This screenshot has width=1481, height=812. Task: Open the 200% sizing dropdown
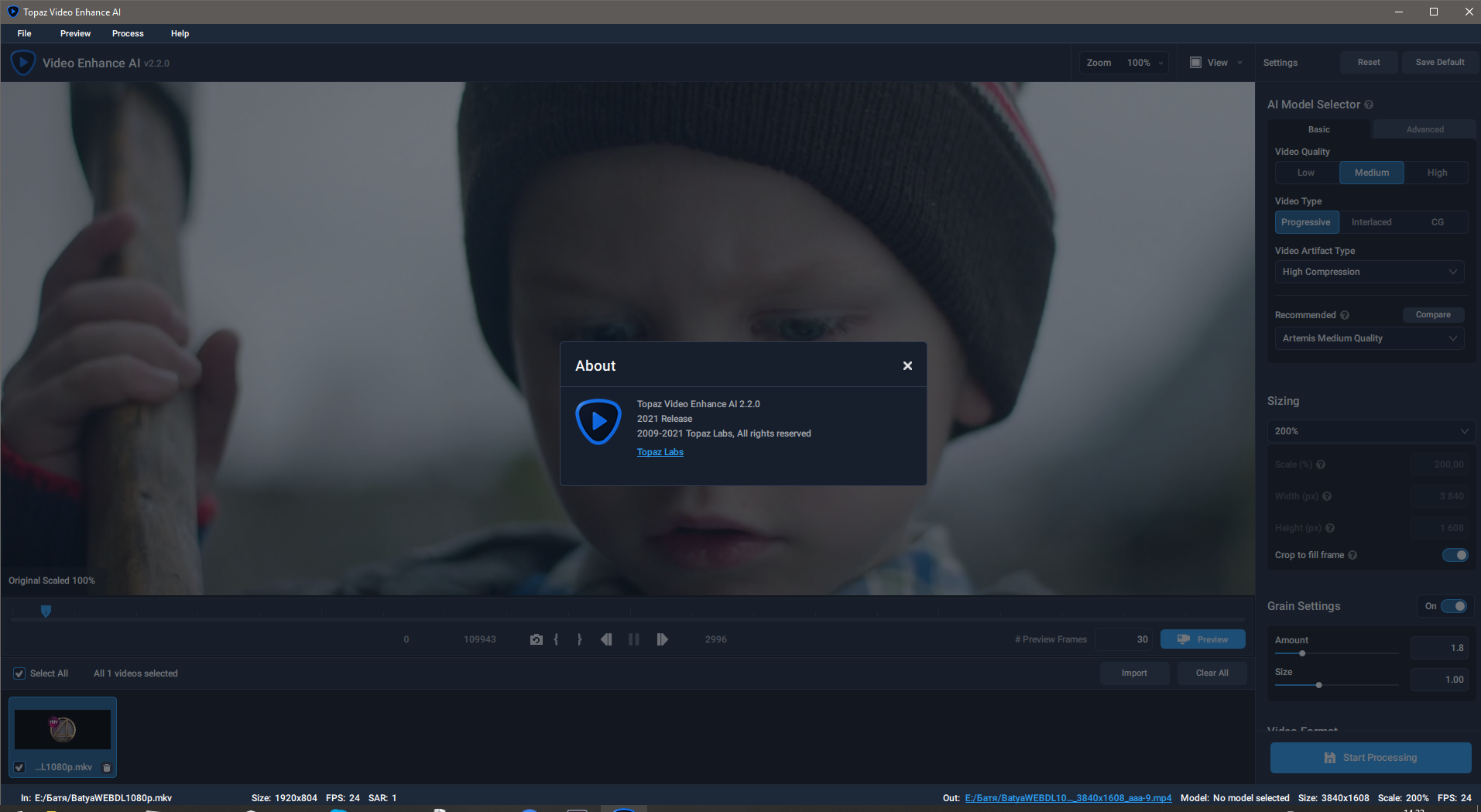pyautogui.click(x=1371, y=431)
